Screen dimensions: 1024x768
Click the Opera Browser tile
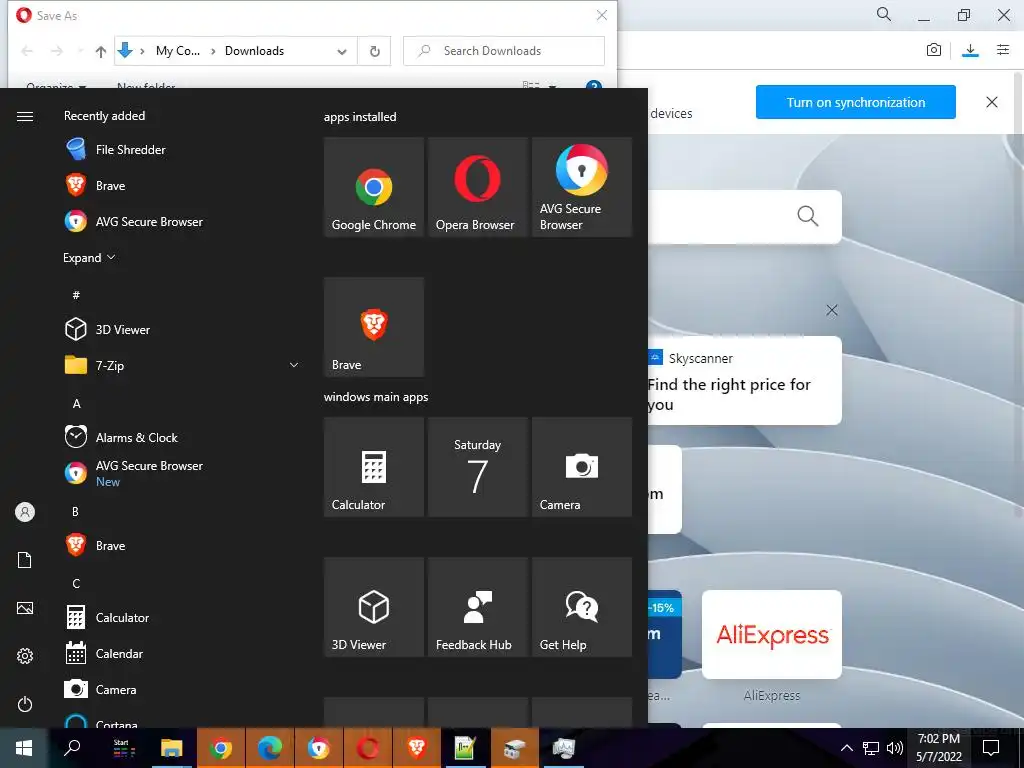coord(477,187)
